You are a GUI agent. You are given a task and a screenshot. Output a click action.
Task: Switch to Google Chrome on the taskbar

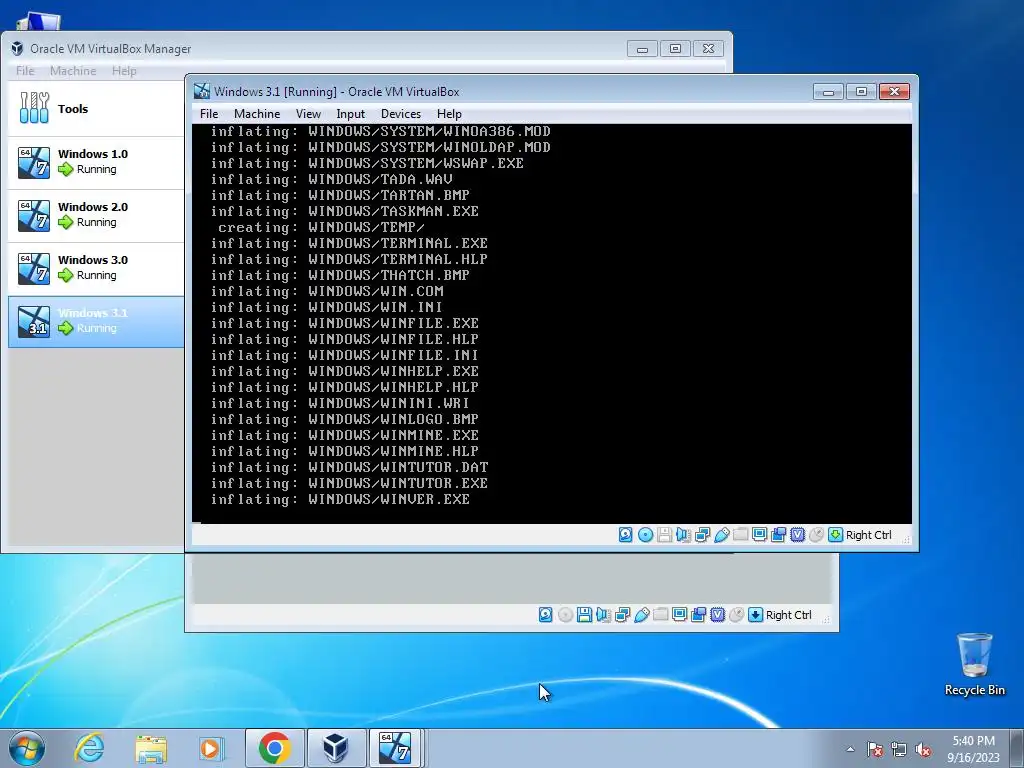tap(274, 748)
